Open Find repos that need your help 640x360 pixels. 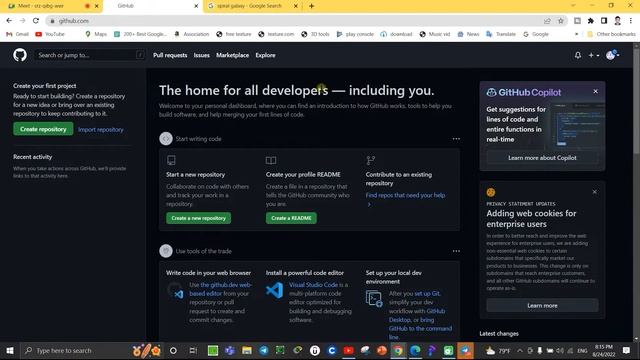point(405,195)
